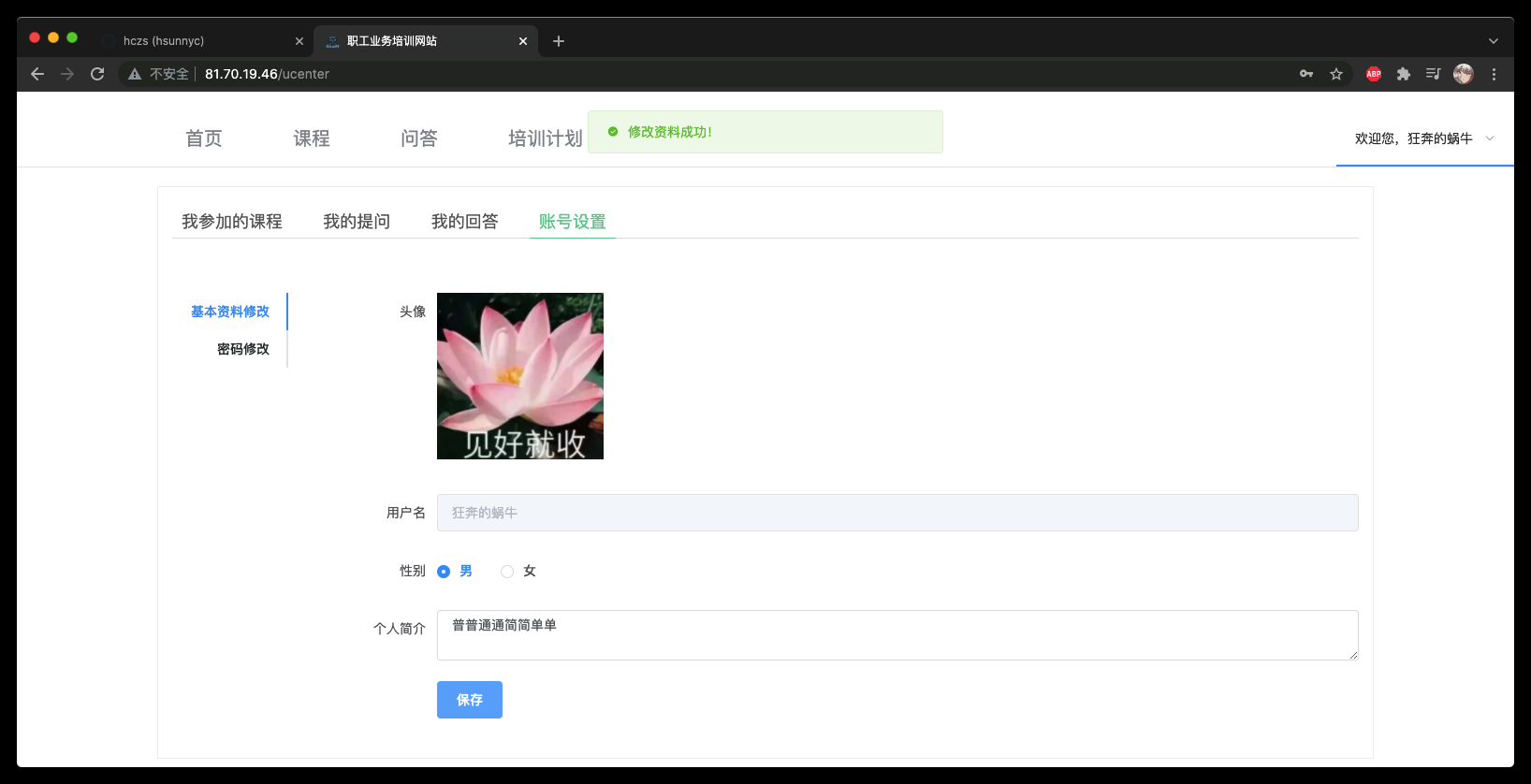Open the ABP ad blocker extension
The height and width of the screenshot is (784, 1531).
(1374, 74)
